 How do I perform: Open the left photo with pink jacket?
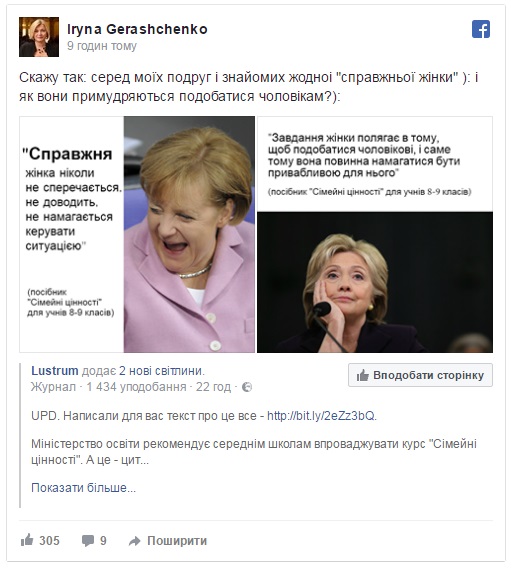(189, 234)
